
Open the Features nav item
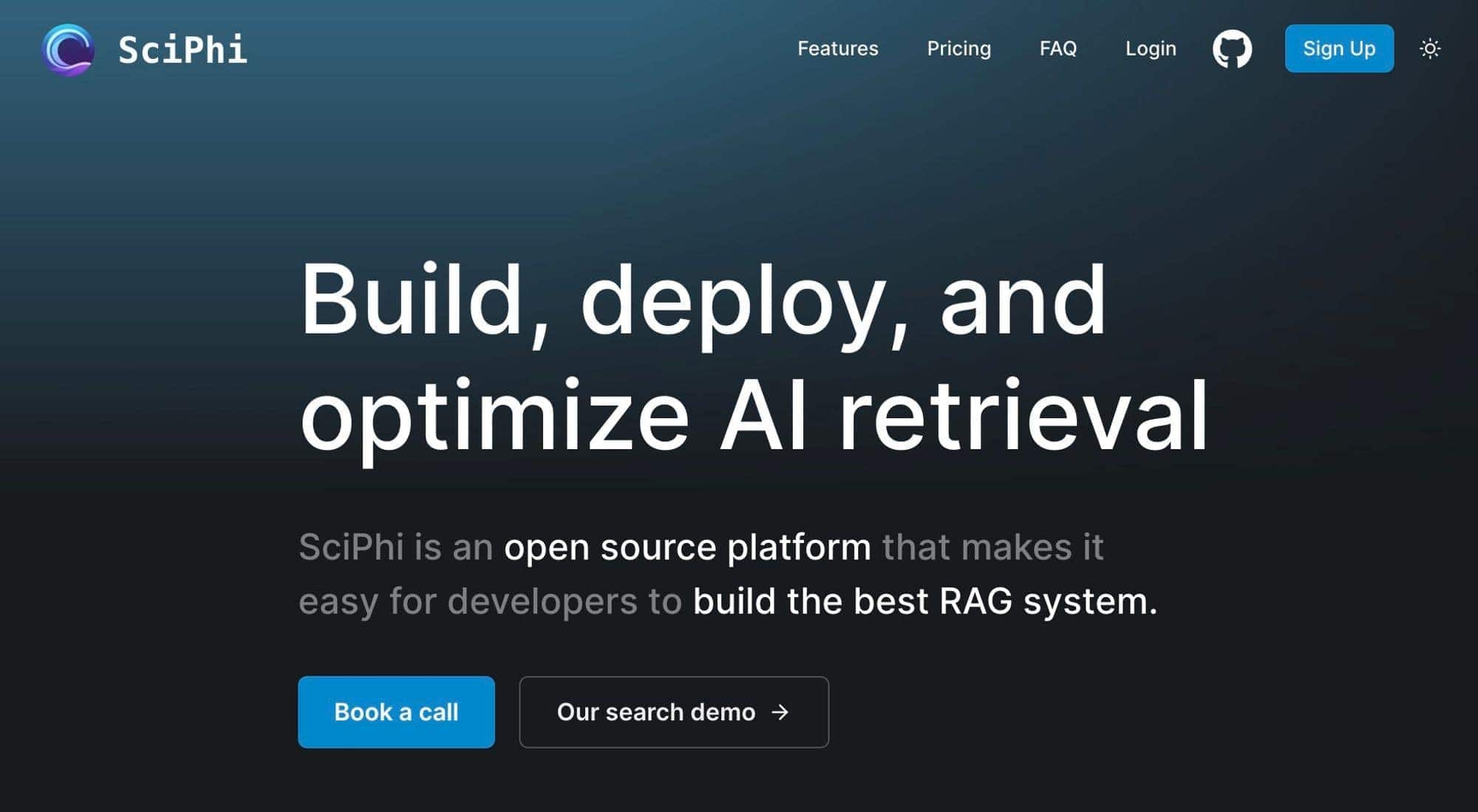[x=837, y=49]
